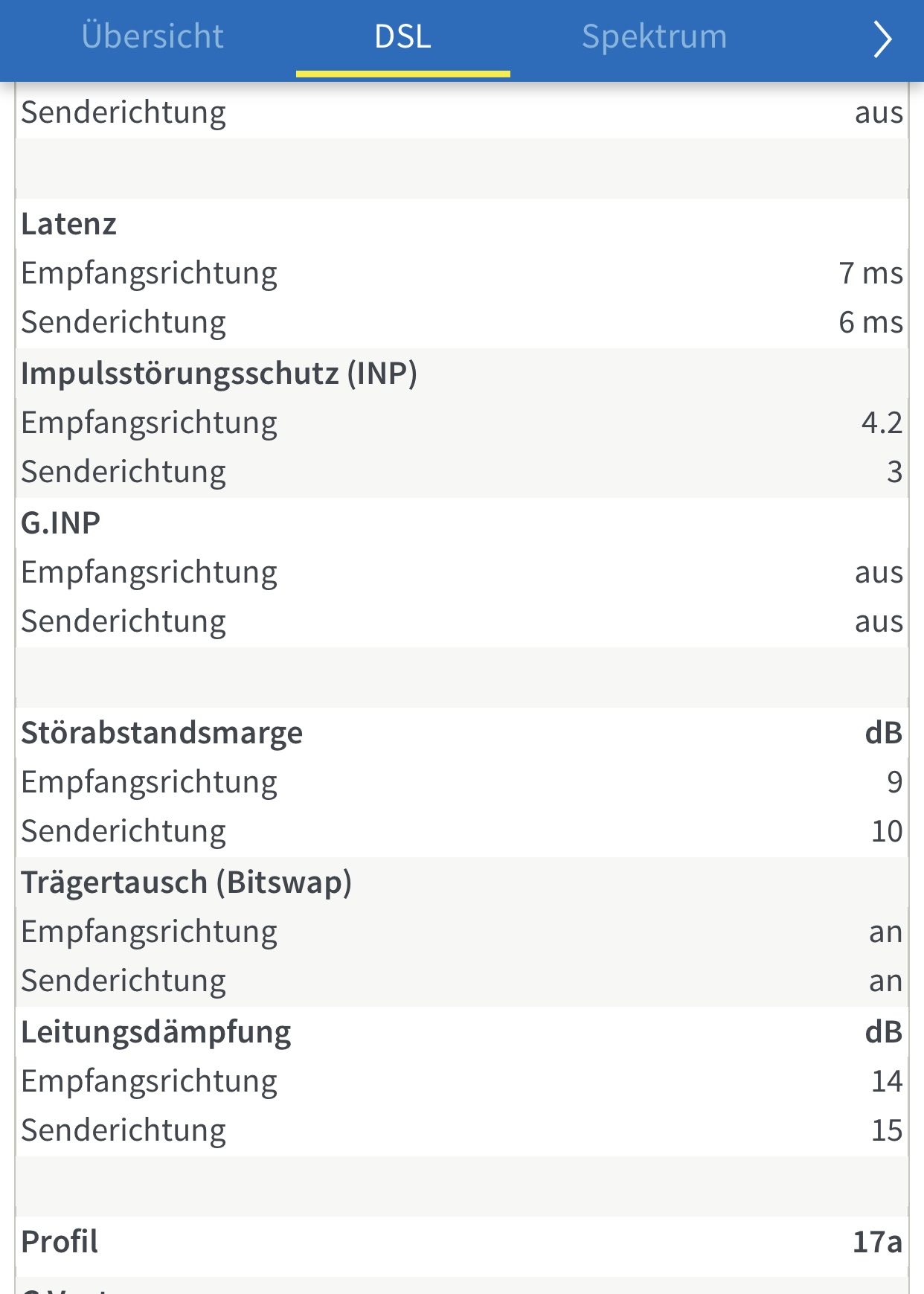Open the Spektrum tab
Viewport: 924px width, 1294px height.
654,37
